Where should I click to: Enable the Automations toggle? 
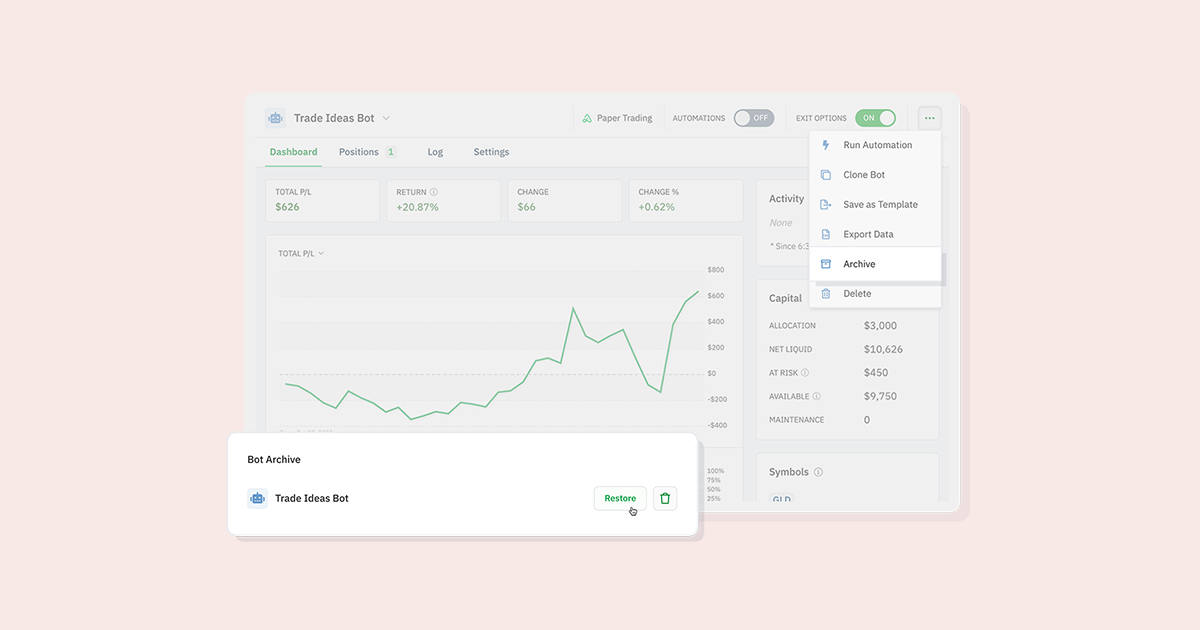click(x=753, y=117)
